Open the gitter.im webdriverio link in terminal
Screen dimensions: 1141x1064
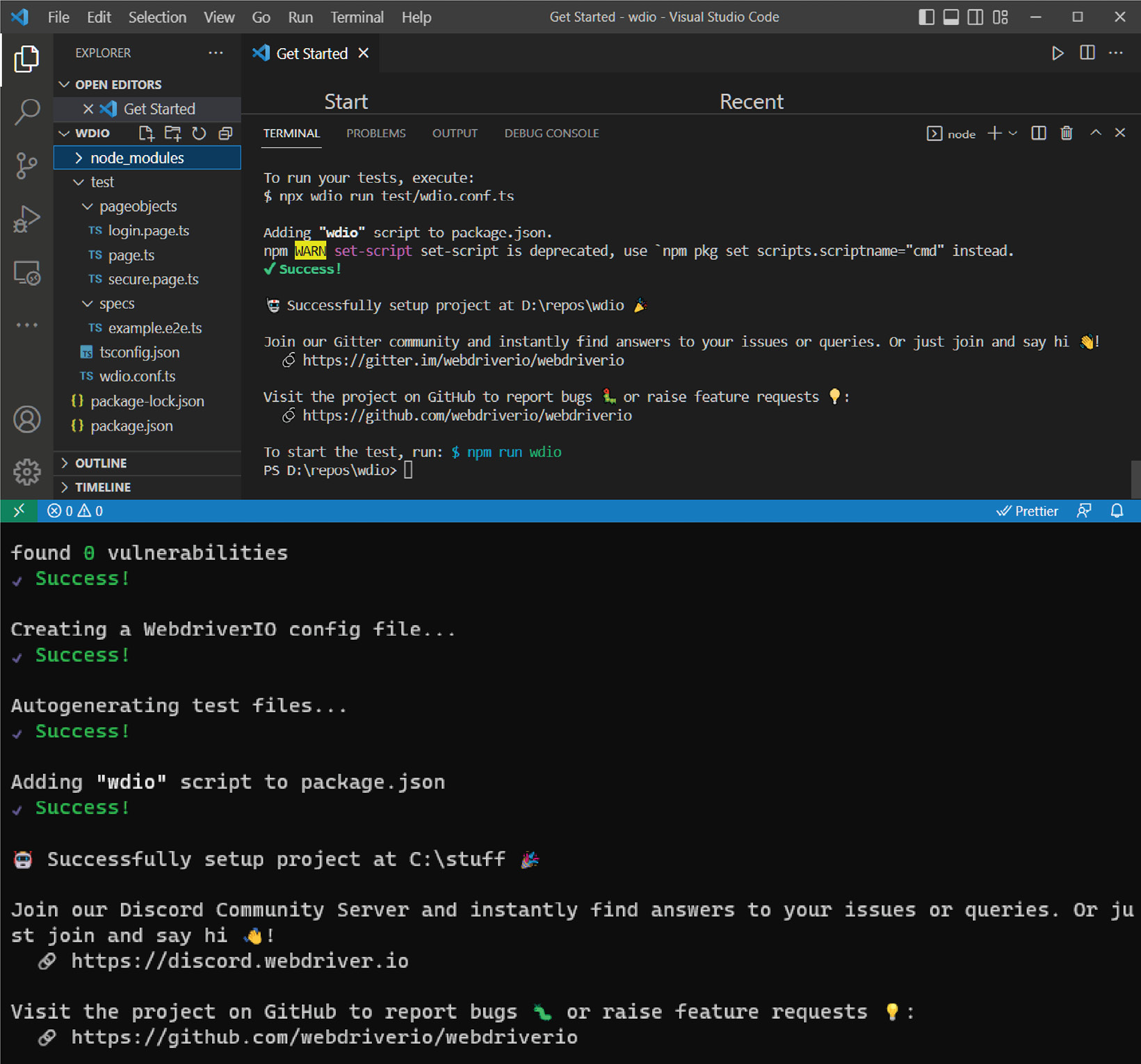tap(463, 360)
